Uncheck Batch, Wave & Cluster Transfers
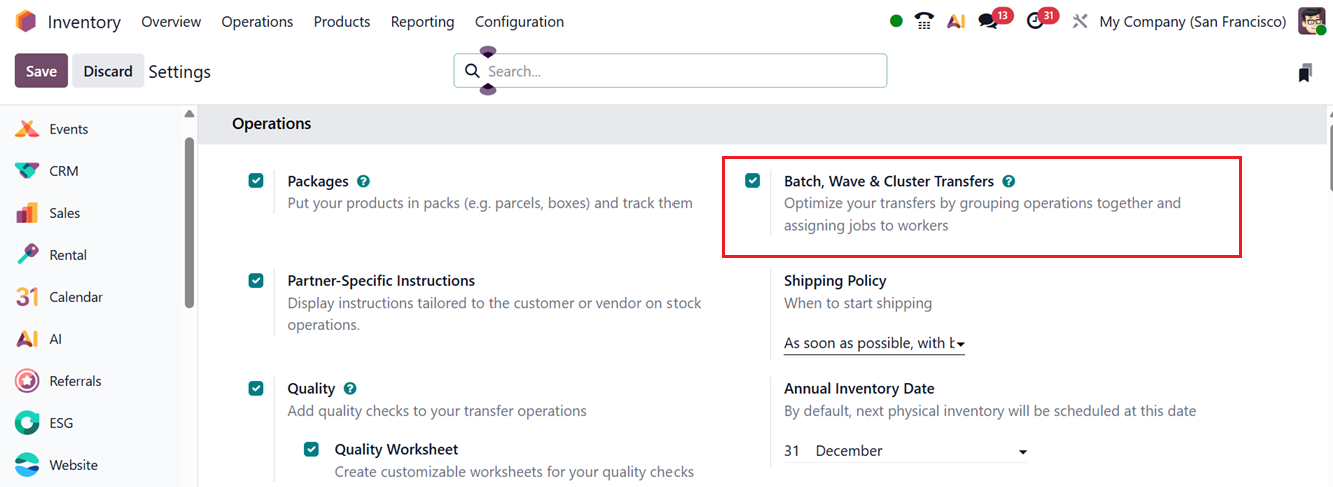The width and height of the screenshot is (1333, 487). 753,181
